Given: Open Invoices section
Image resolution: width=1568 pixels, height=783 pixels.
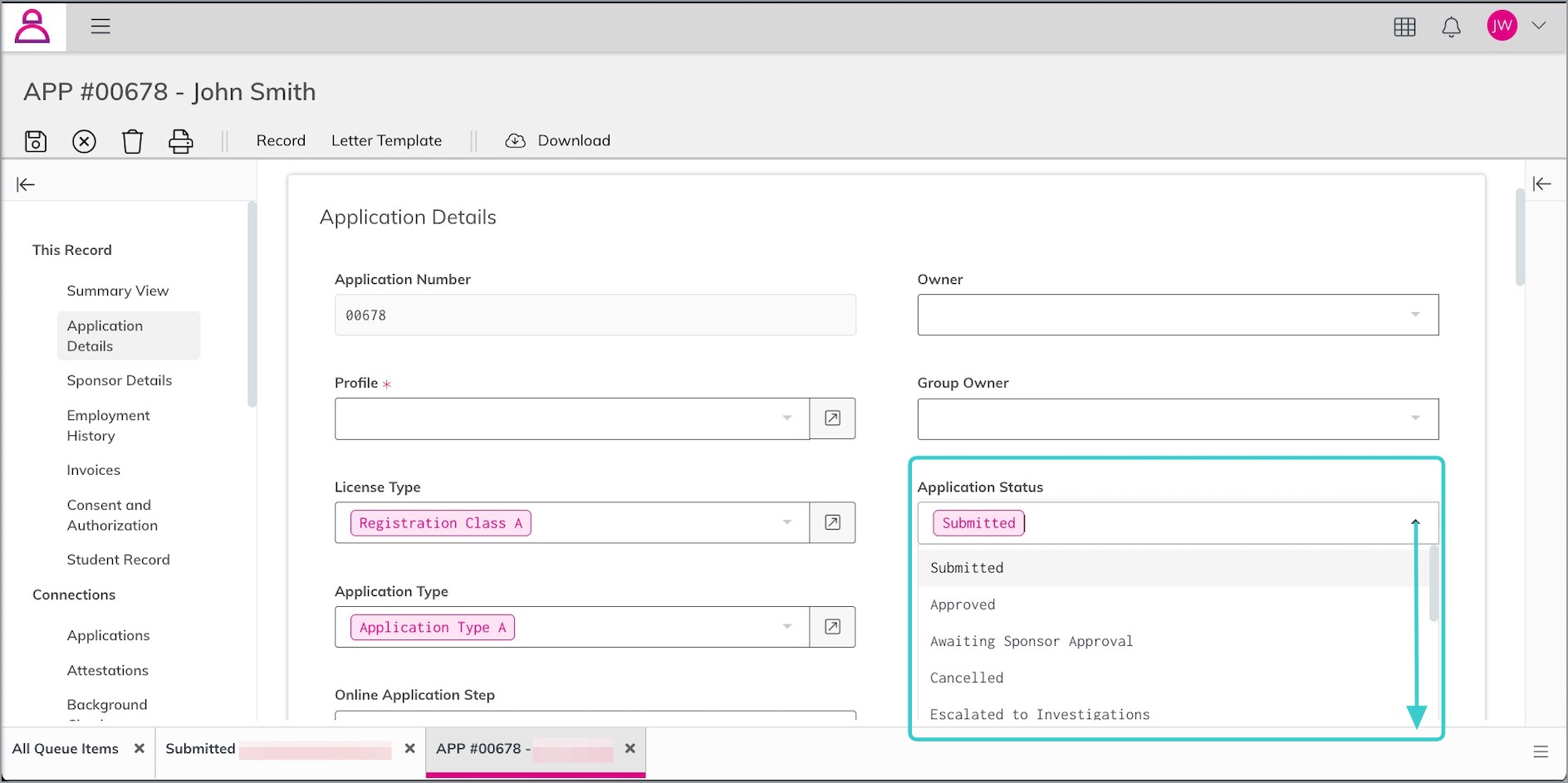Looking at the screenshot, I should (x=94, y=470).
